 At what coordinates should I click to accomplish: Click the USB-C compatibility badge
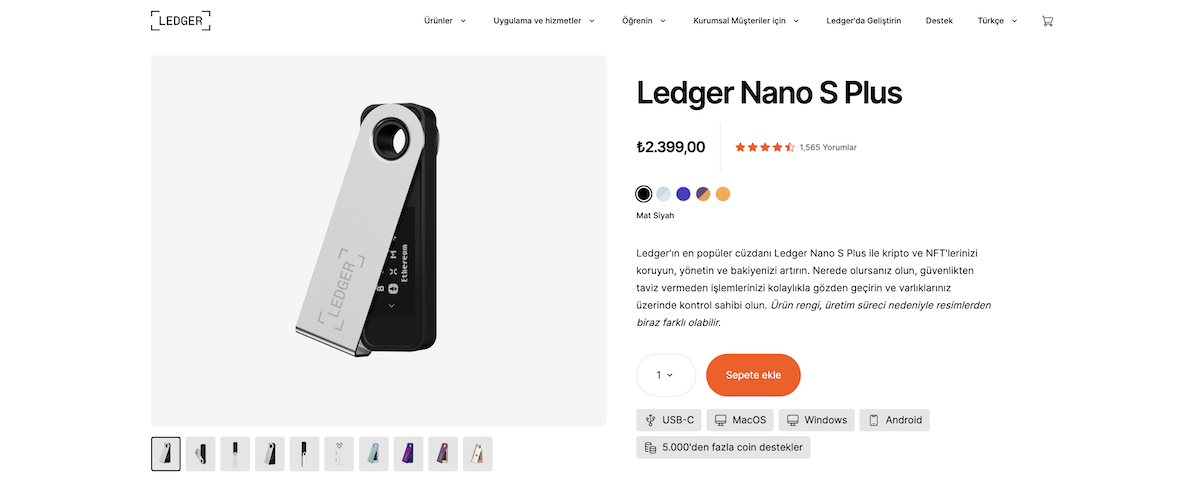tap(668, 420)
